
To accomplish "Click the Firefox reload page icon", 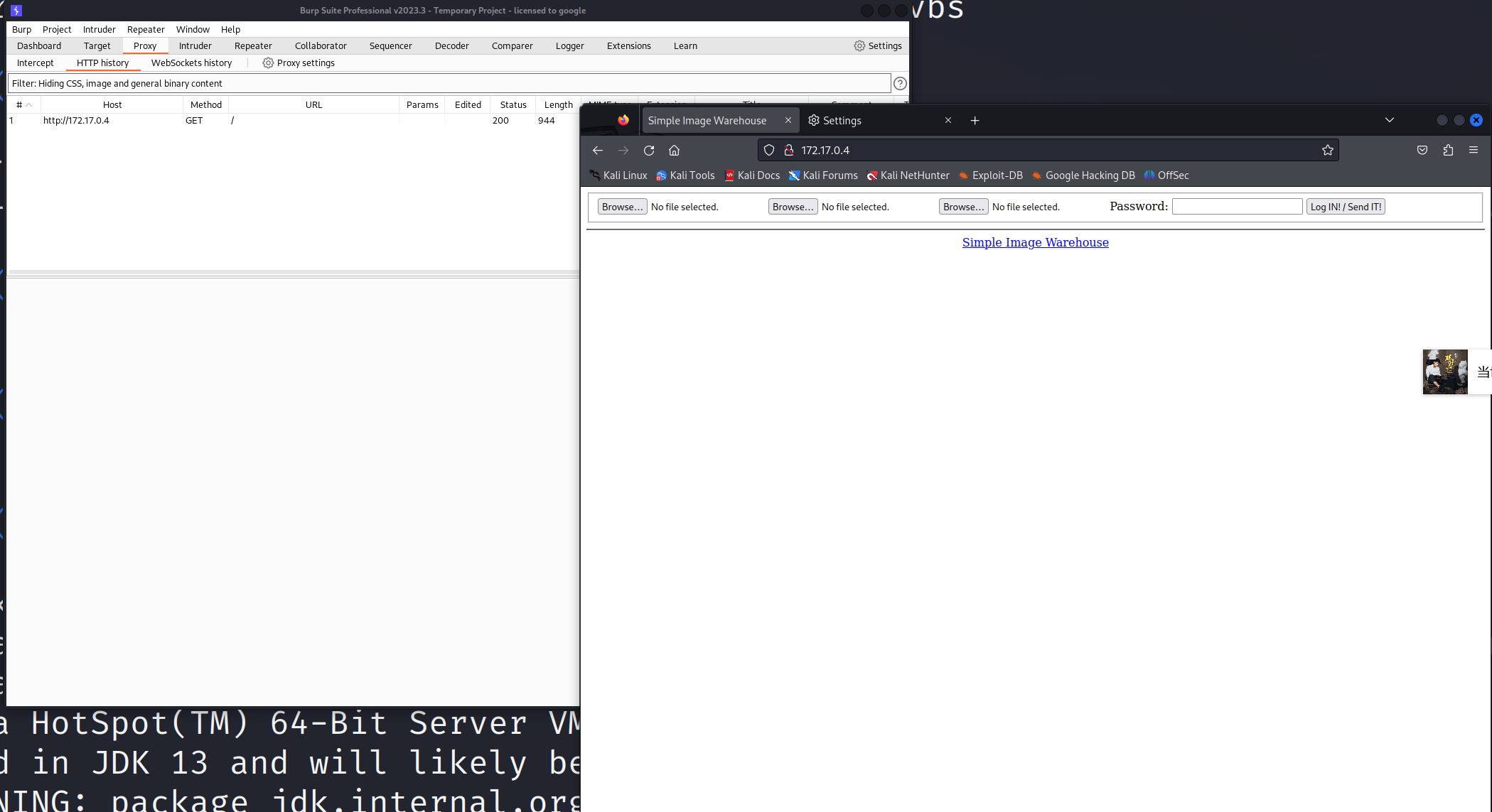I will click(648, 150).
